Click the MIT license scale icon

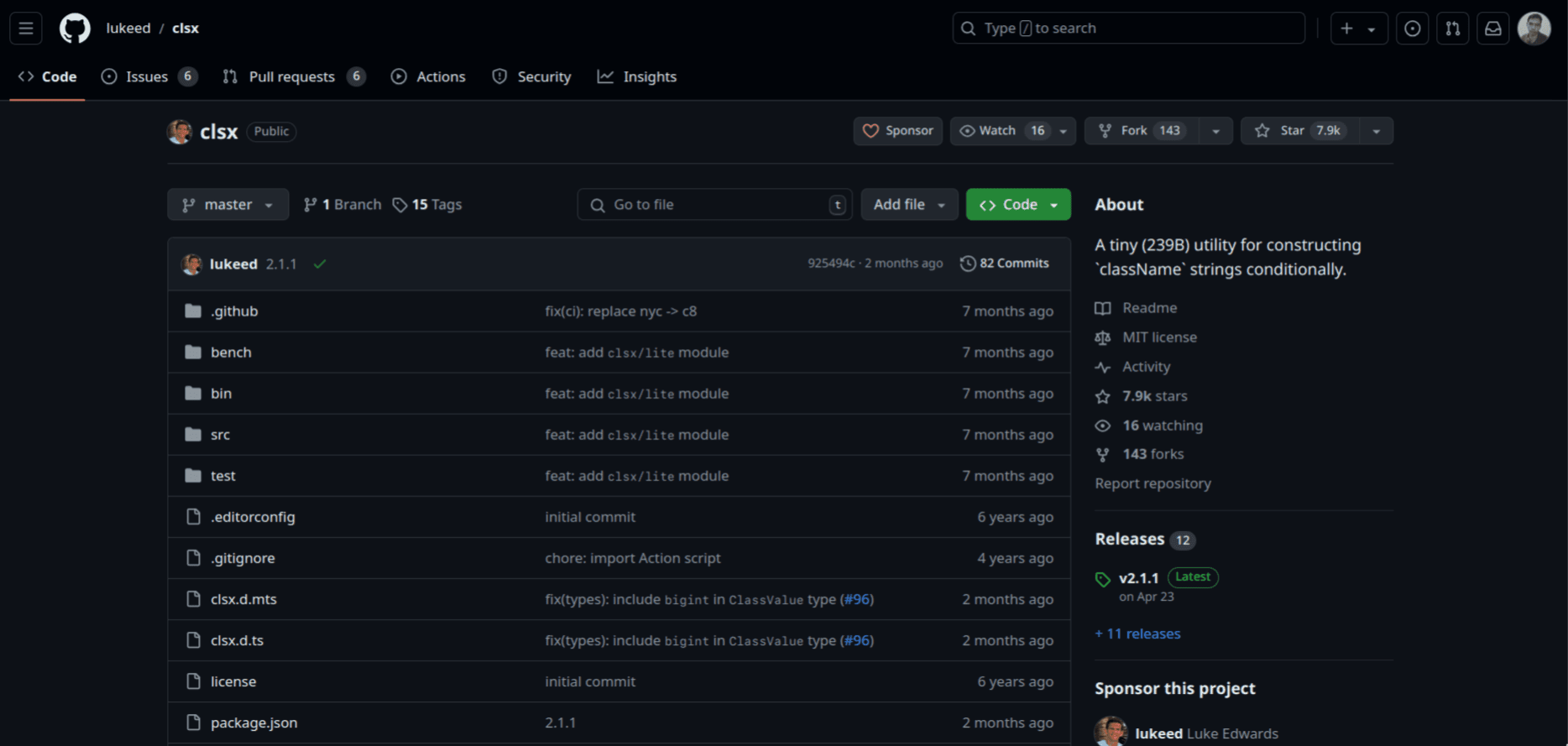point(1103,337)
